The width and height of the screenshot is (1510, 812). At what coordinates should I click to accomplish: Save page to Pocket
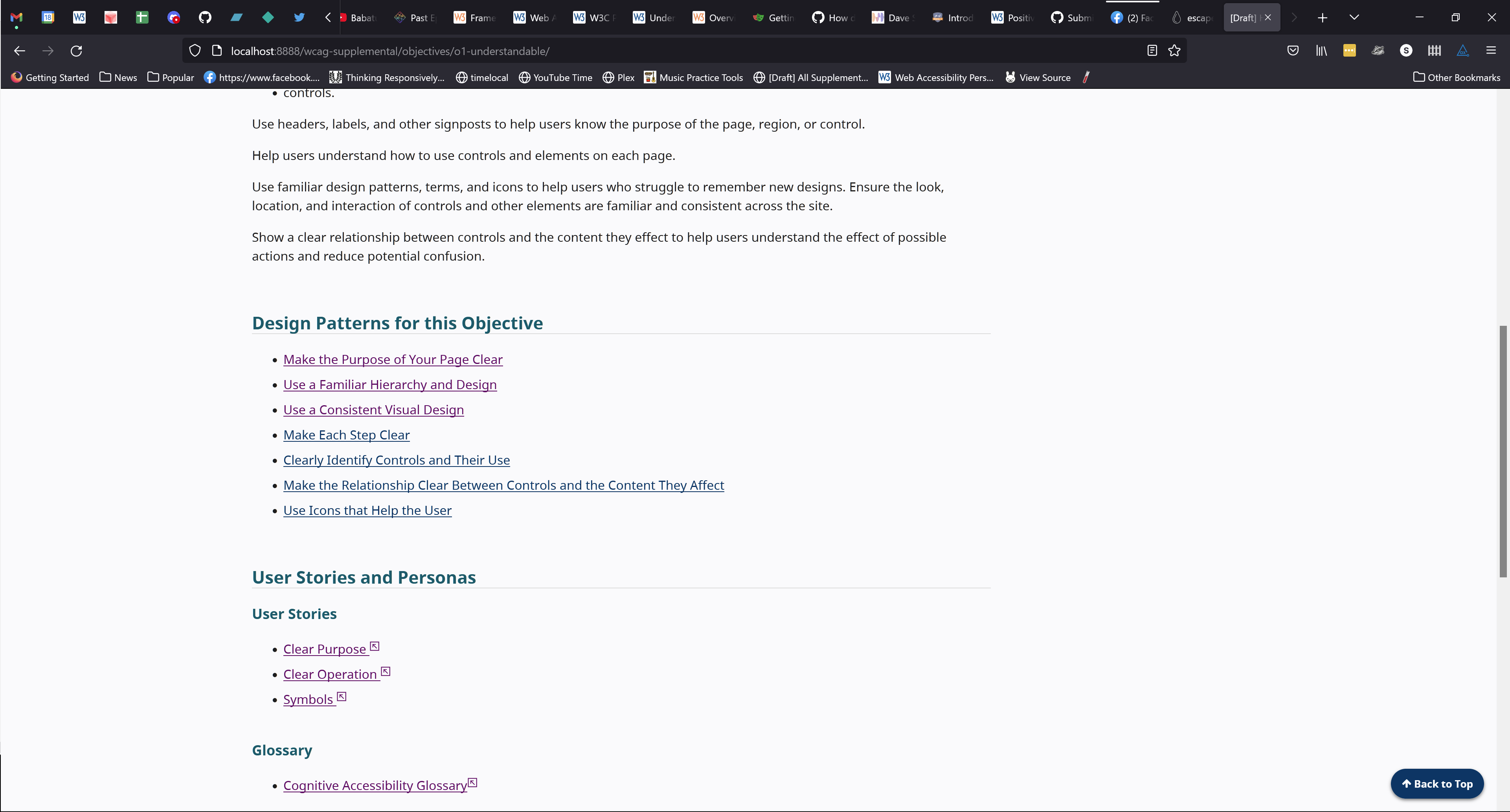coord(1293,51)
